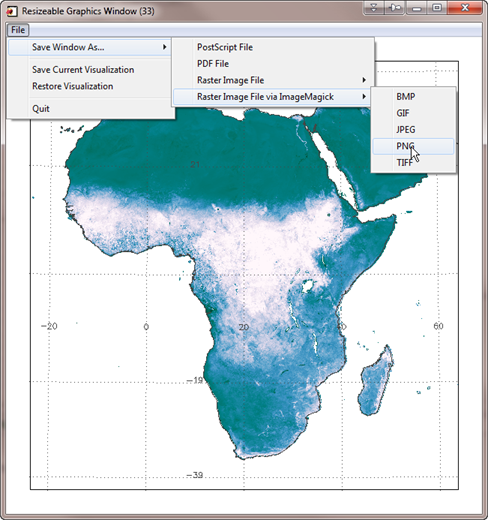The image size is (488, 520).
Task: Click the roll-up arrow title bar icon
Action: pos(374,8)
